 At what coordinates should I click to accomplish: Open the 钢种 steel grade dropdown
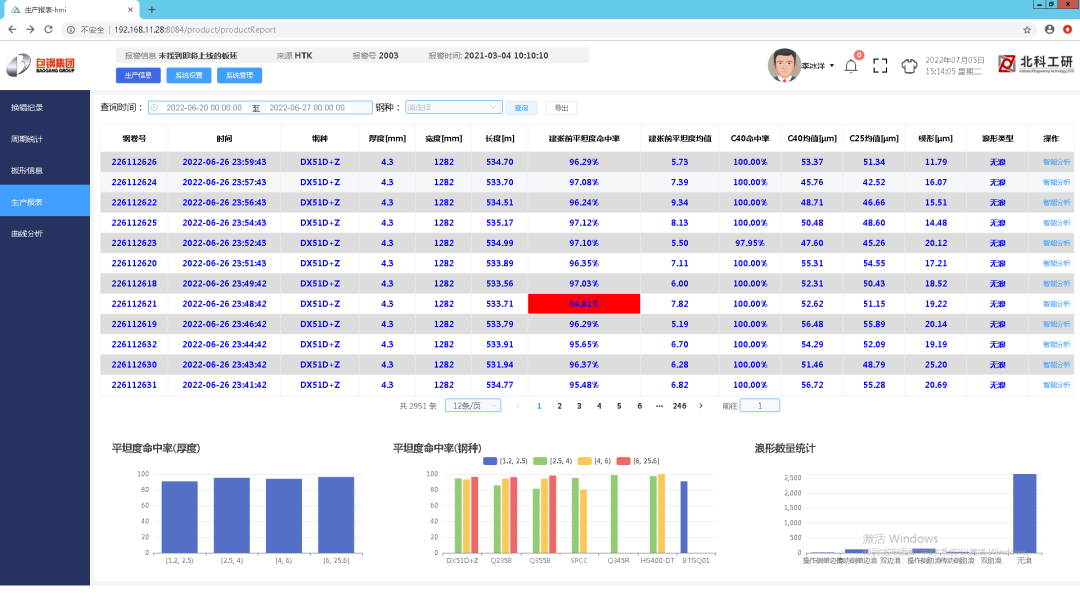tap(453, 107)
